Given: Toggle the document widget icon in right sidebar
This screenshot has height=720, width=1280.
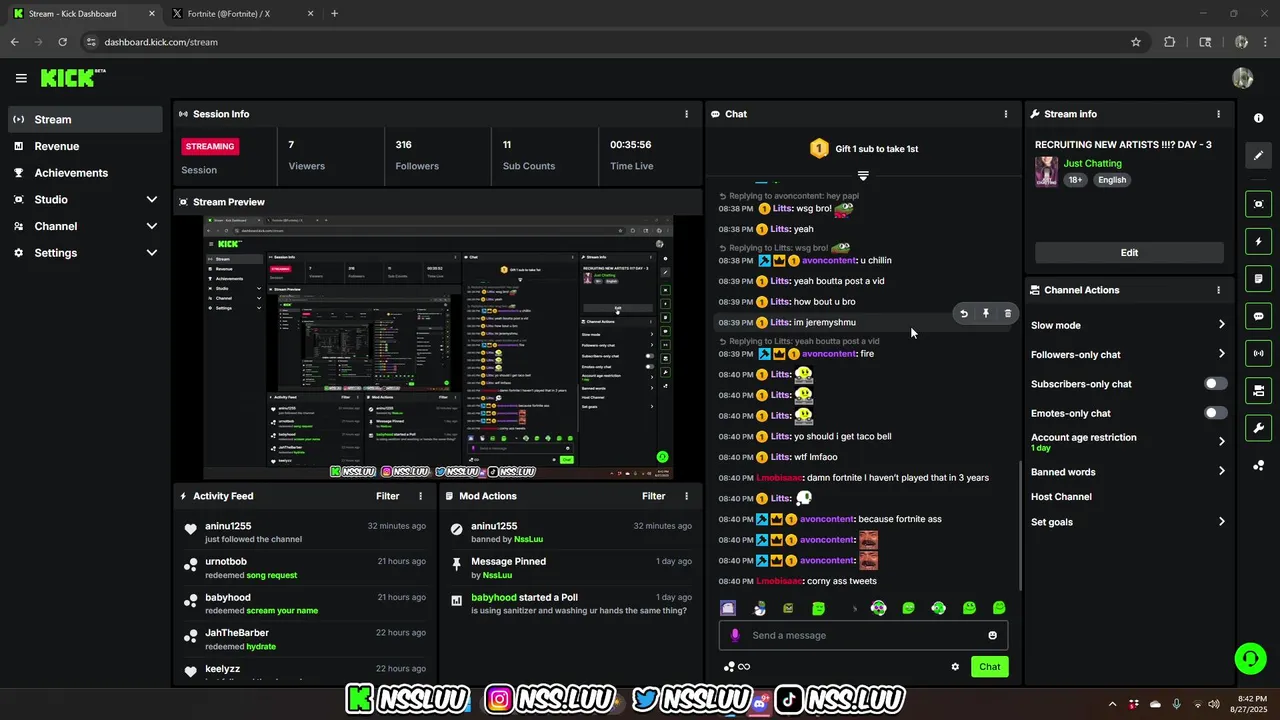Looking at the screenshot, I should (x=1258, y=278).
